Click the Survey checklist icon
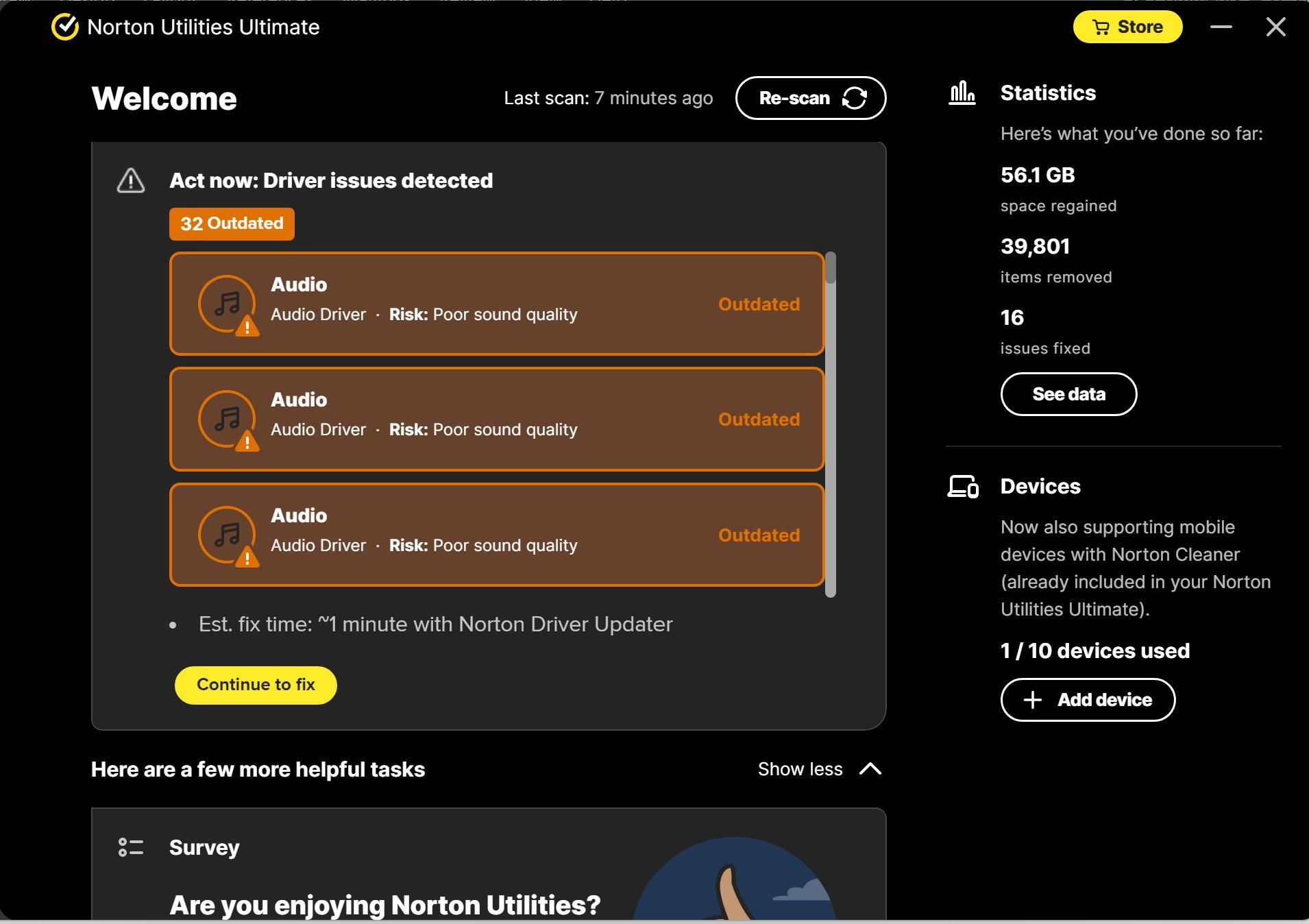1309x924 pixels. coord(130,847)
